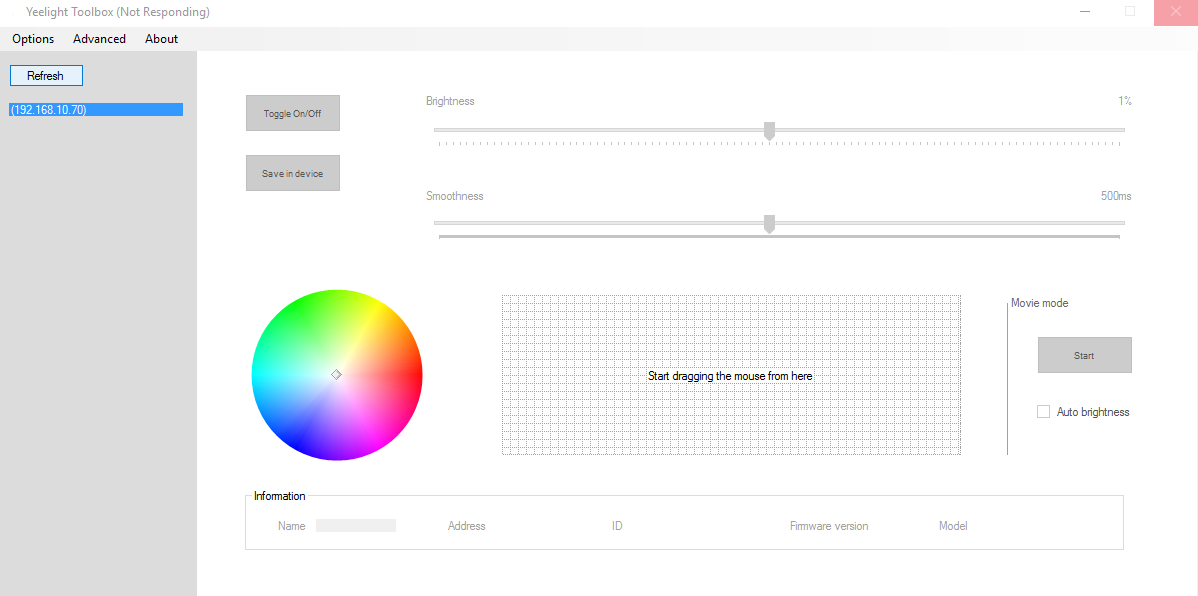Click the Name field in Information
Image resolution: width=1198 pixels, height=596 pixels.
pyautogui.click(x=355, y=526)
